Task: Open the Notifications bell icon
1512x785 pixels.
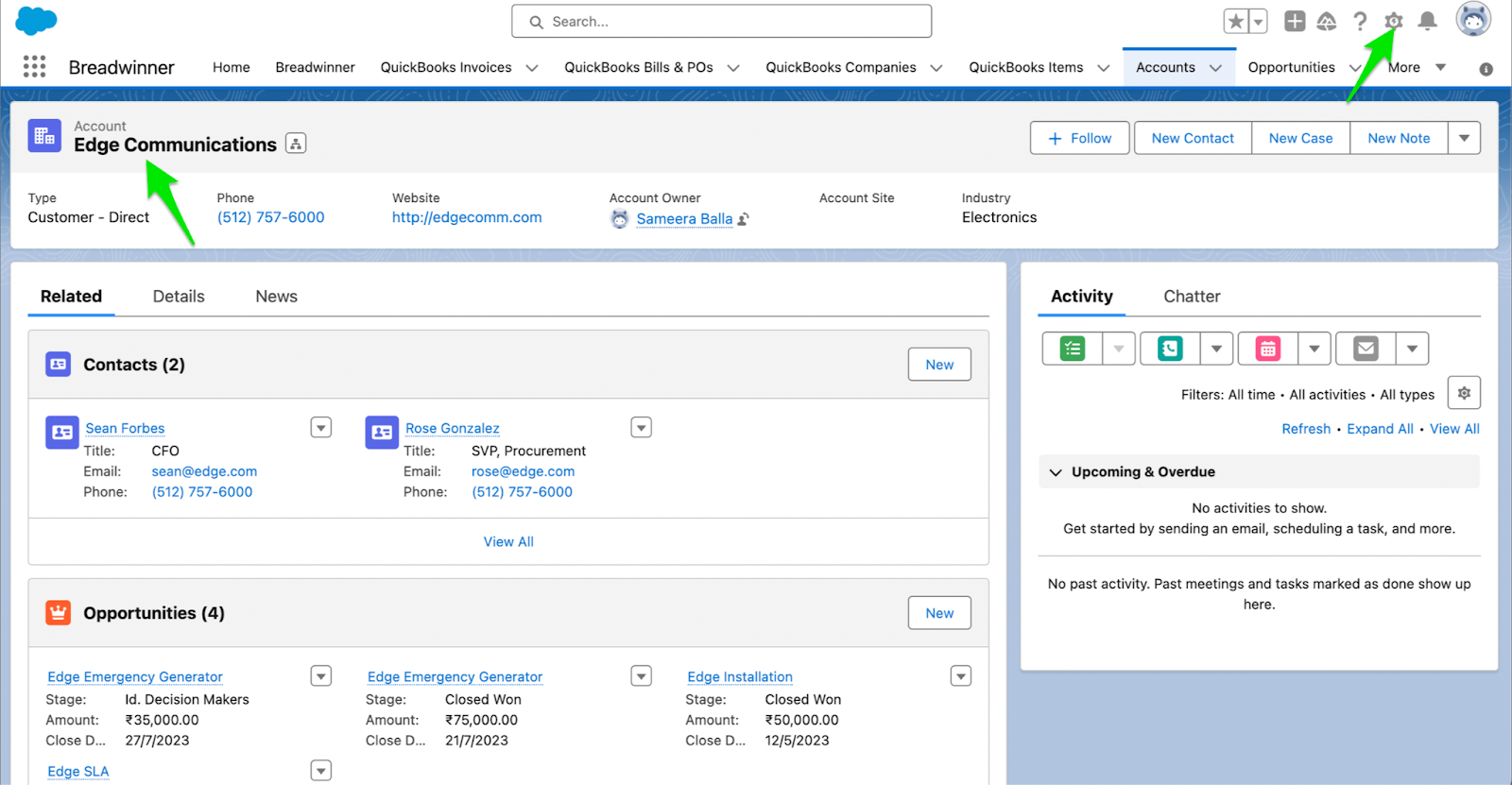Action: [x=1428, y=21]
